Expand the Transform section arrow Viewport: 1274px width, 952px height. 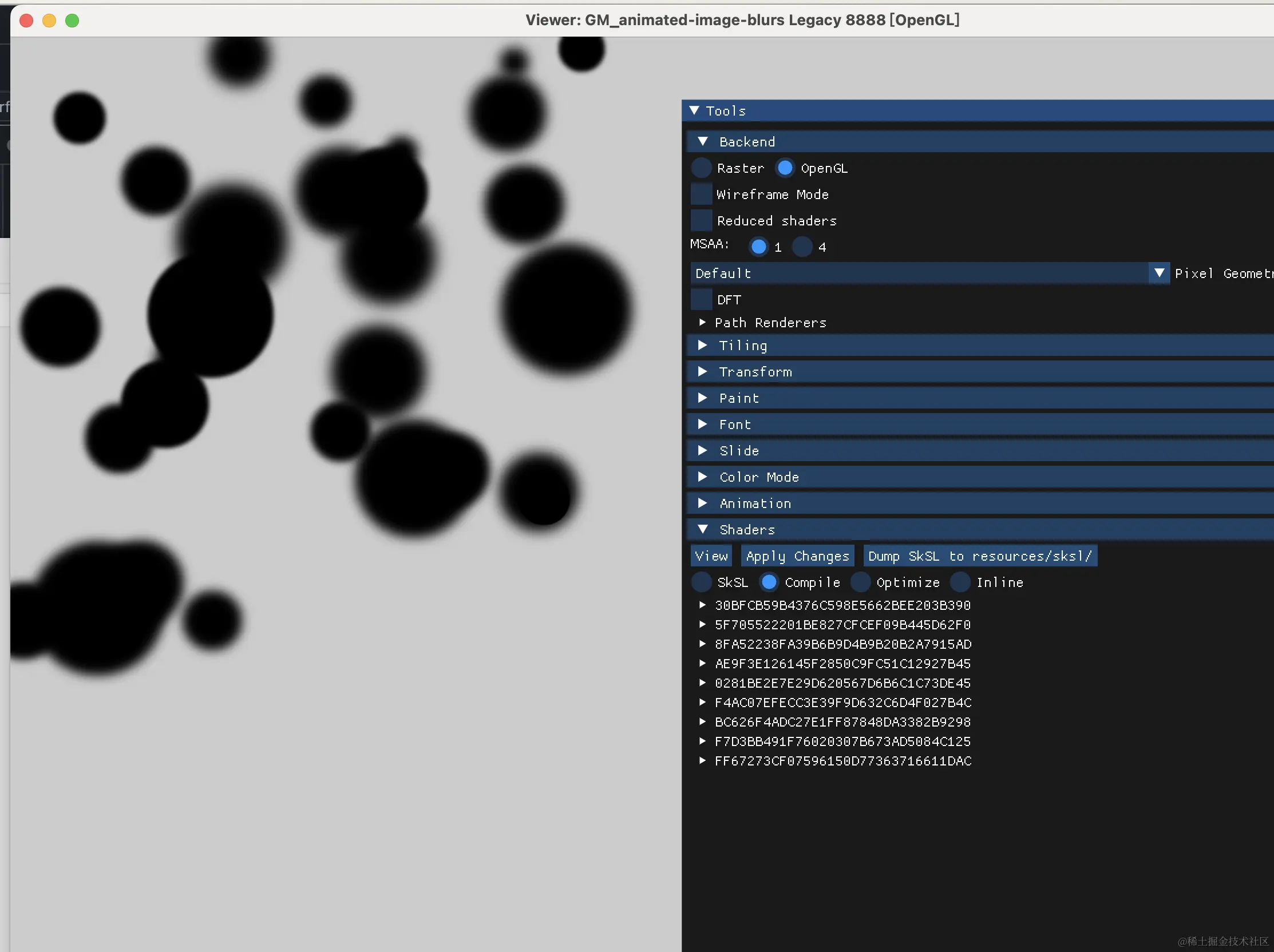(x=703, y=372)
